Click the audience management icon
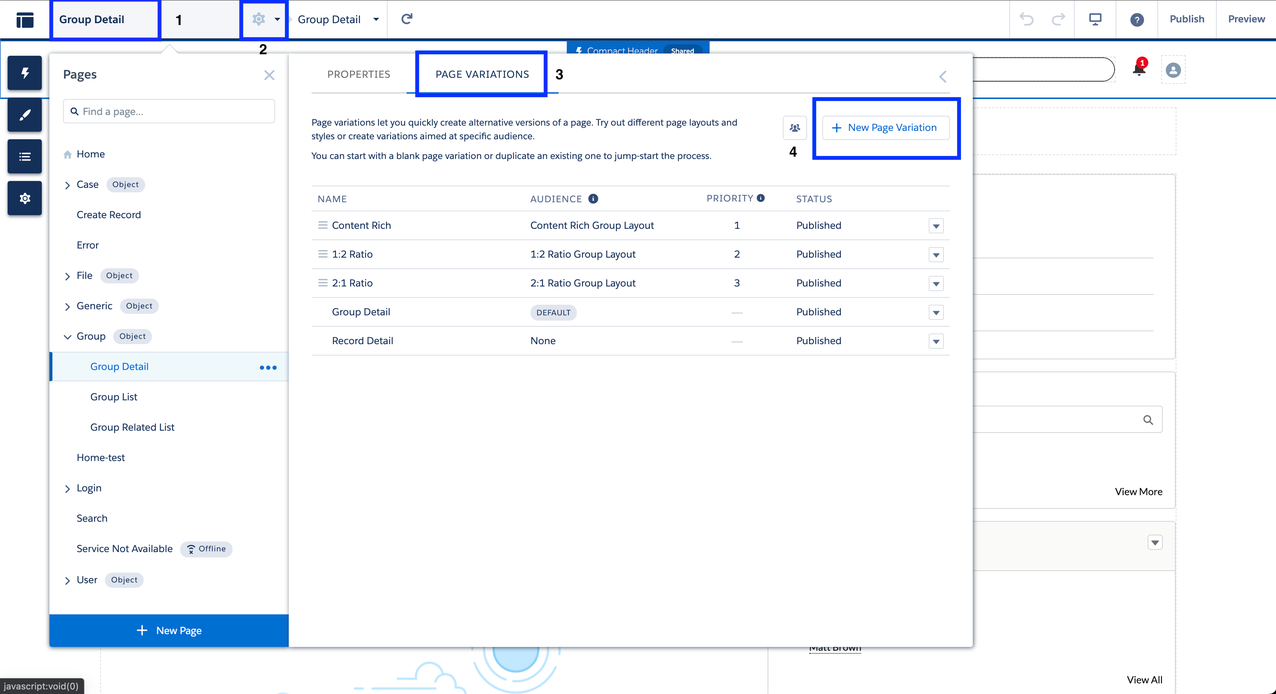The height and width of the screenshot is (694, 1276). click(795, 128)
